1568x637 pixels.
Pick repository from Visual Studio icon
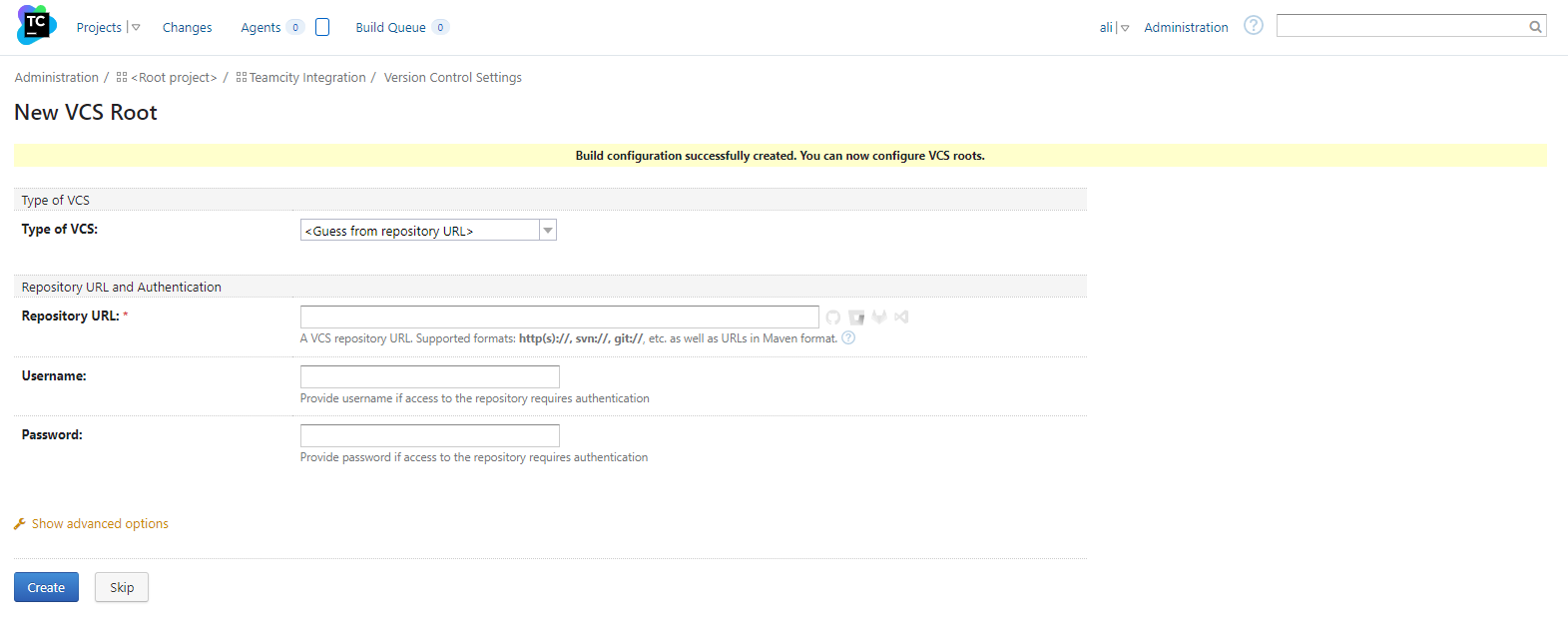901,318
